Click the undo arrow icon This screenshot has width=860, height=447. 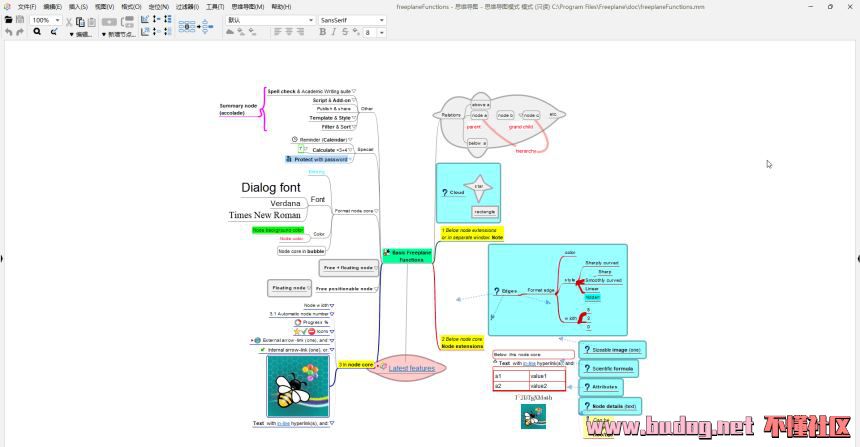[x=8, y=32]
